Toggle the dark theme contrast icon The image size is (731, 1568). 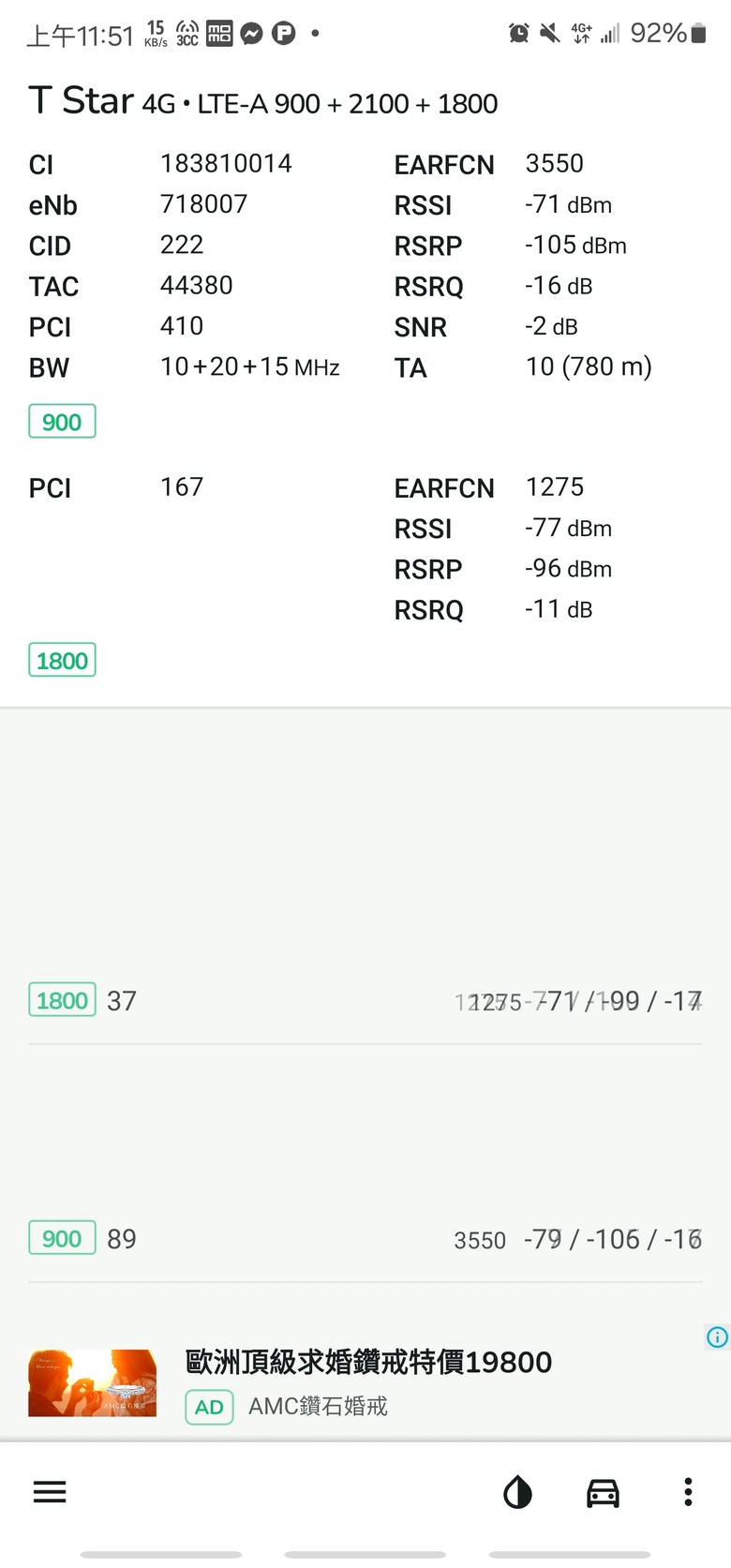(x=517, y=1492)
